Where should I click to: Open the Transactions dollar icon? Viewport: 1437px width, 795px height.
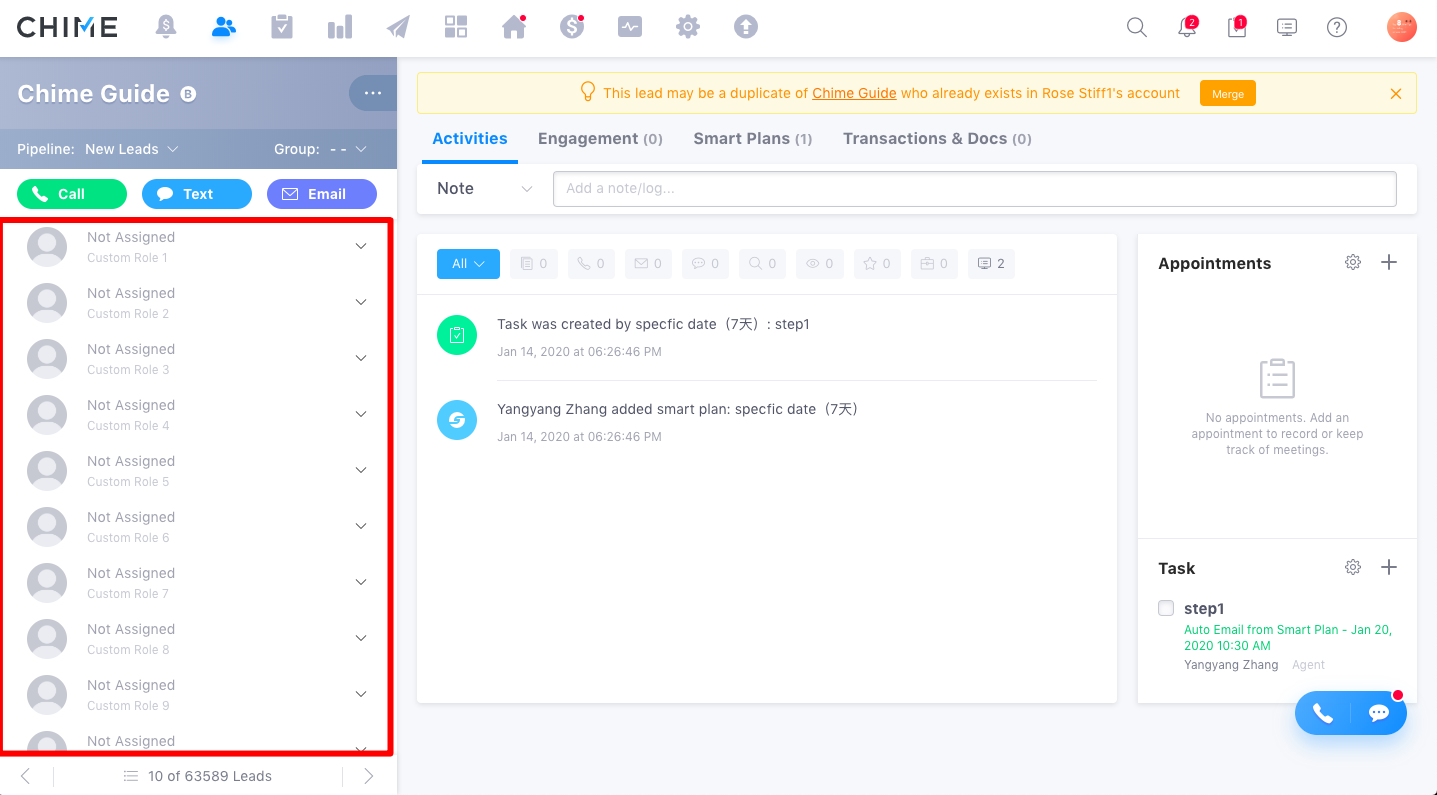pyautogui.click(x=572, y=27)
